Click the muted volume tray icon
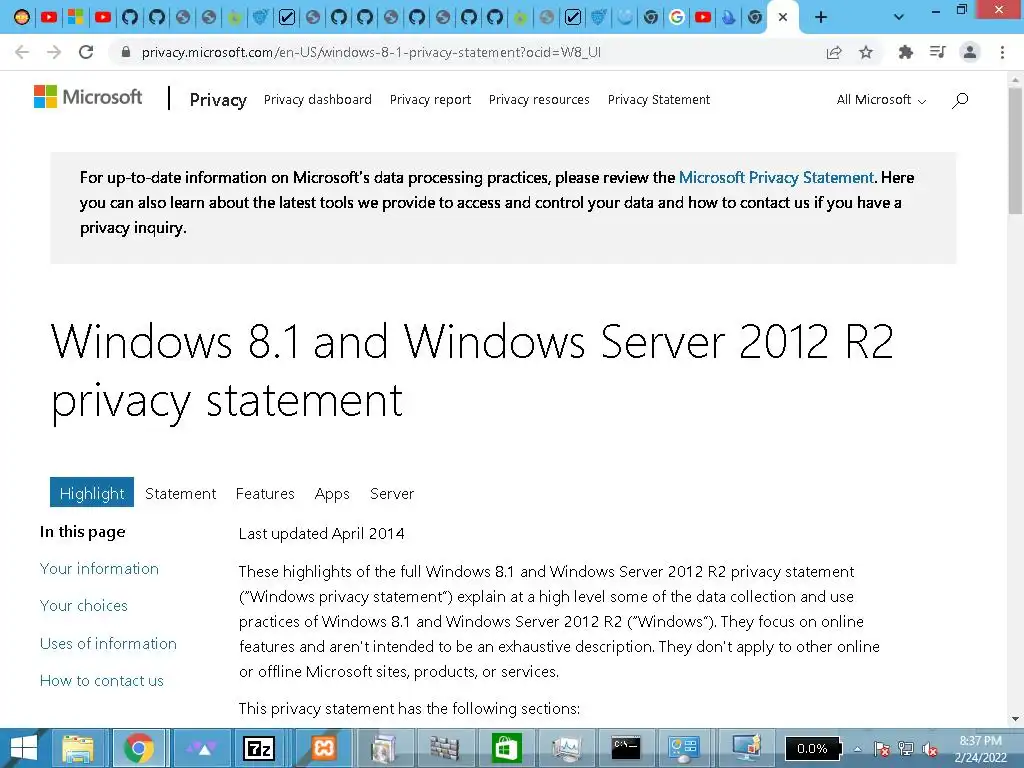This screenshot has width=1024, height=768. 930,749
